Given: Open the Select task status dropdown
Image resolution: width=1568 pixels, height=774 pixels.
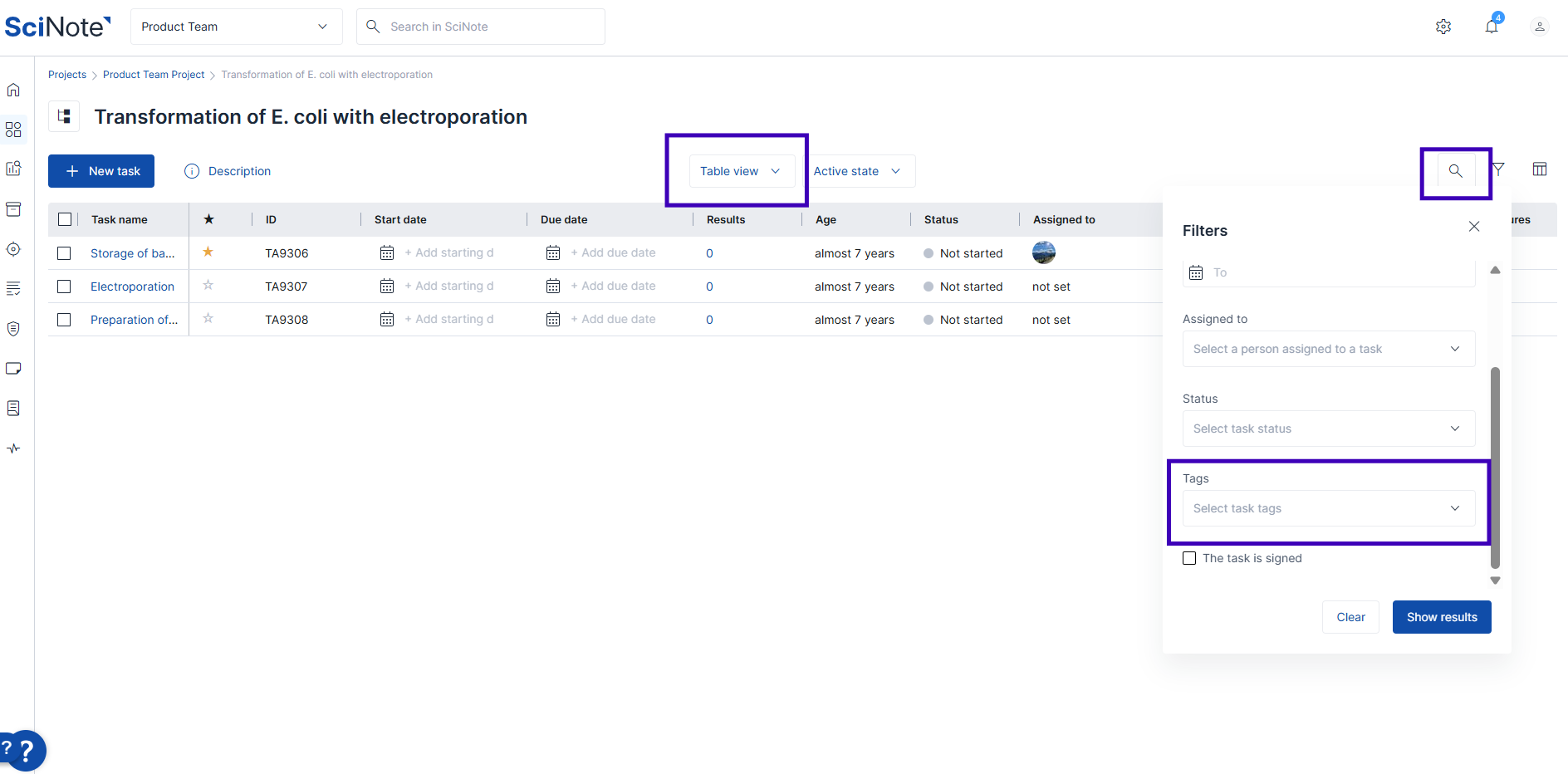Looking at the screenshot, I should click(x=1328, y=429).
